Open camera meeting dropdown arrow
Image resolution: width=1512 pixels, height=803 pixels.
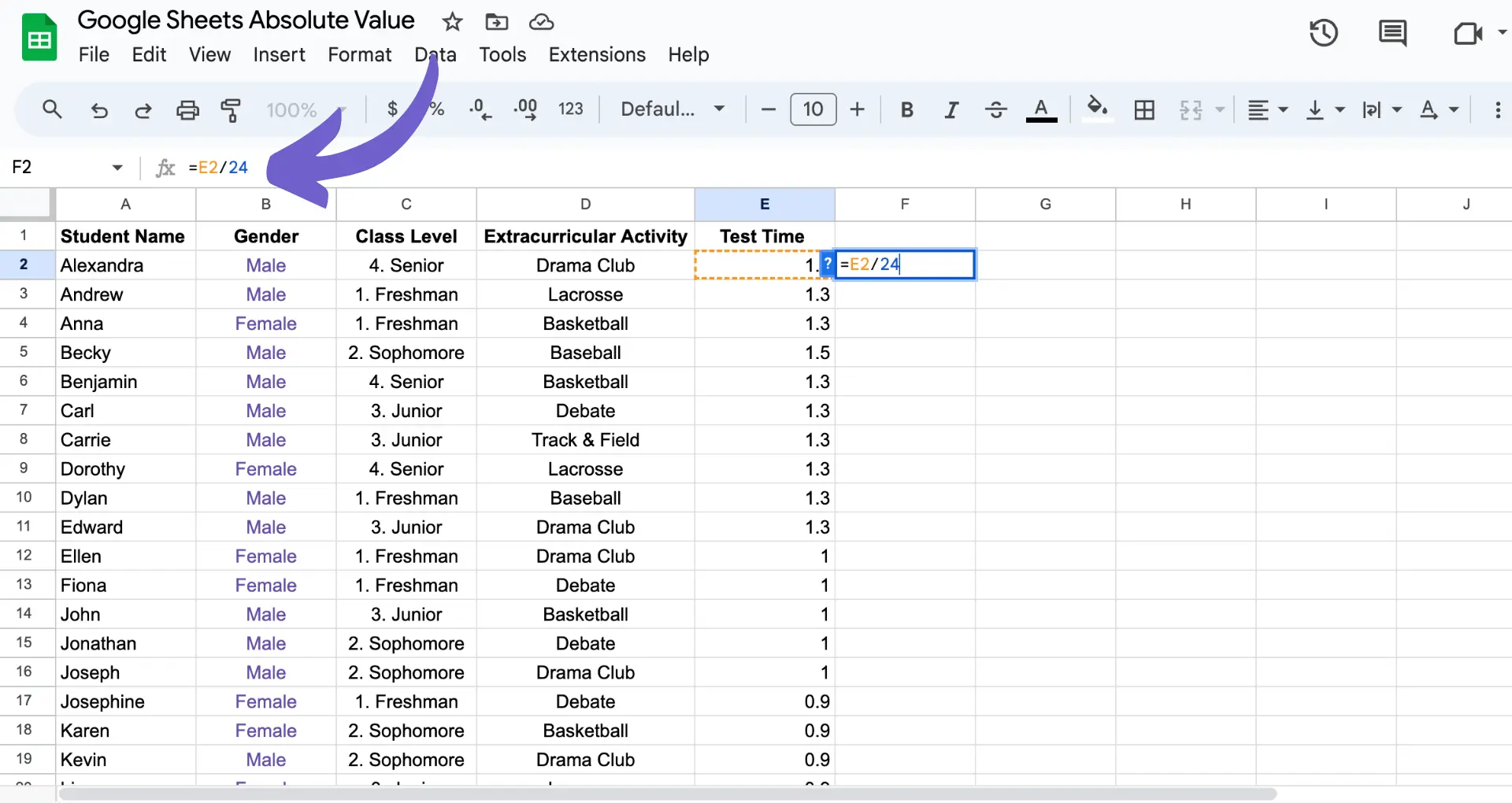click(1502, 33)
